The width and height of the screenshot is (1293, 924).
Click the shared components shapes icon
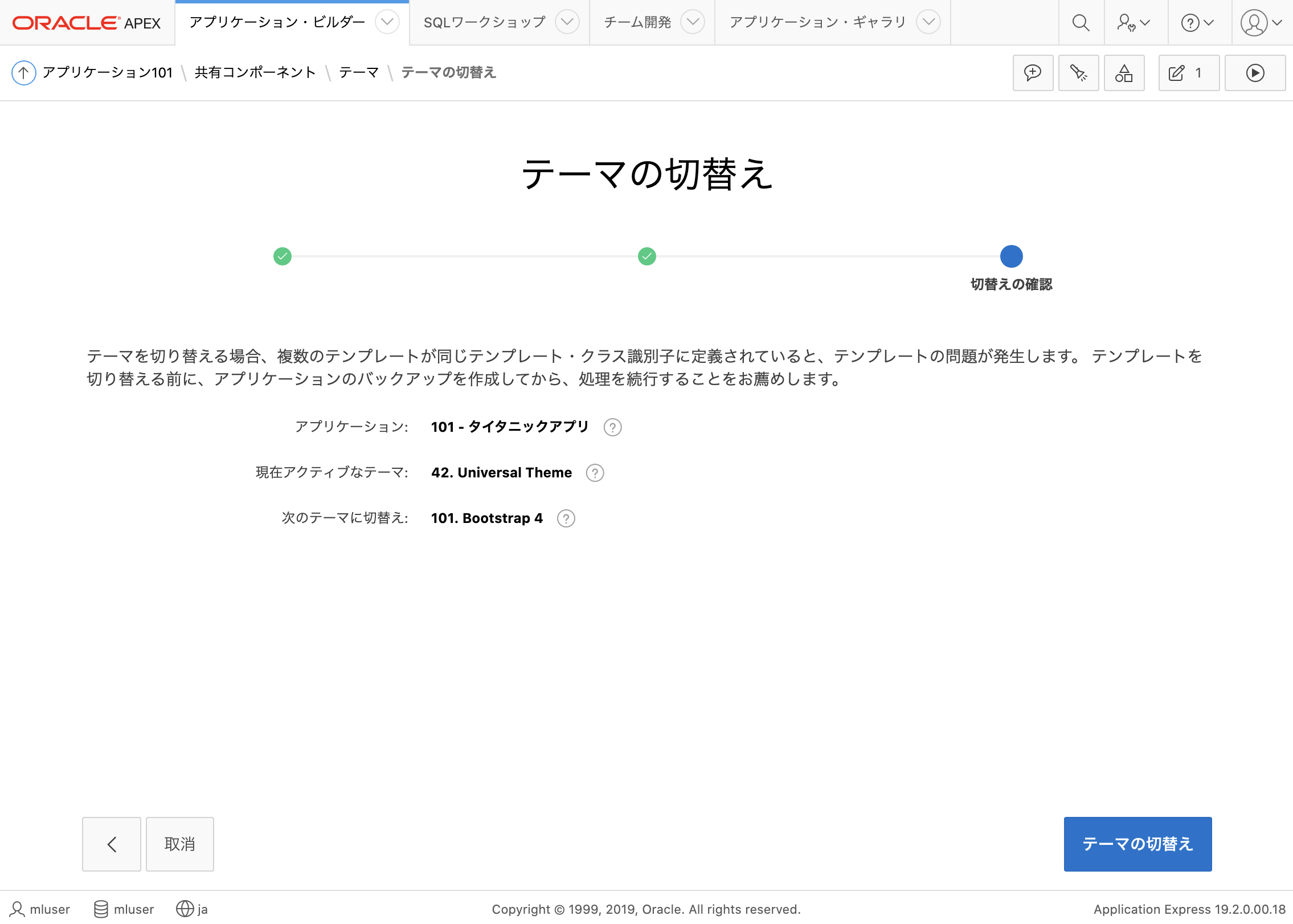click(x=1124, y=73)
